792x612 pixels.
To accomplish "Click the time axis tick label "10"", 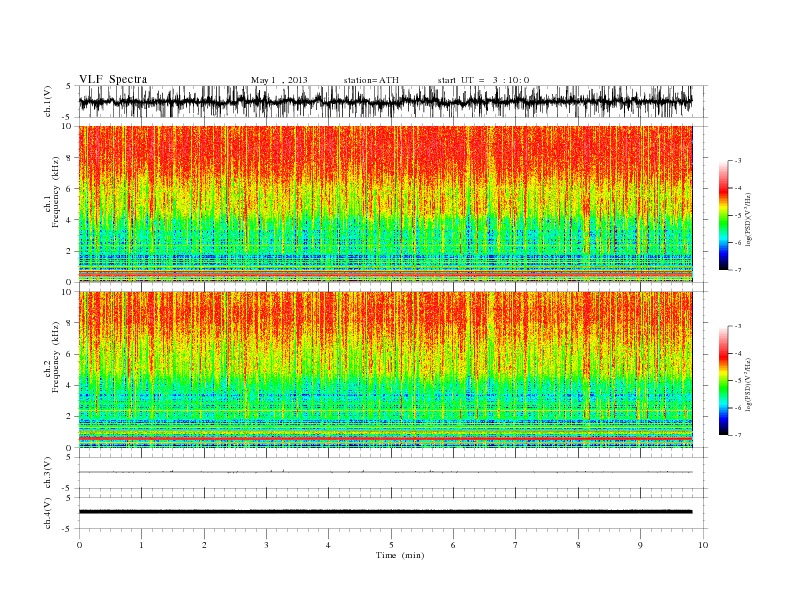I will pyautogui.click(x=703, y=545).
